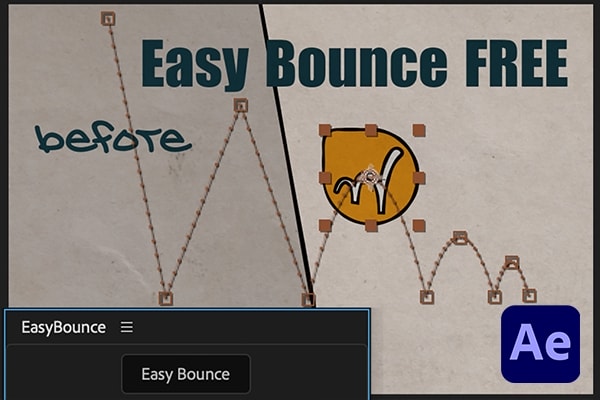600x400 pixels.
Task: Click bottom-right transform handle of orange circle
Action: 419,226
